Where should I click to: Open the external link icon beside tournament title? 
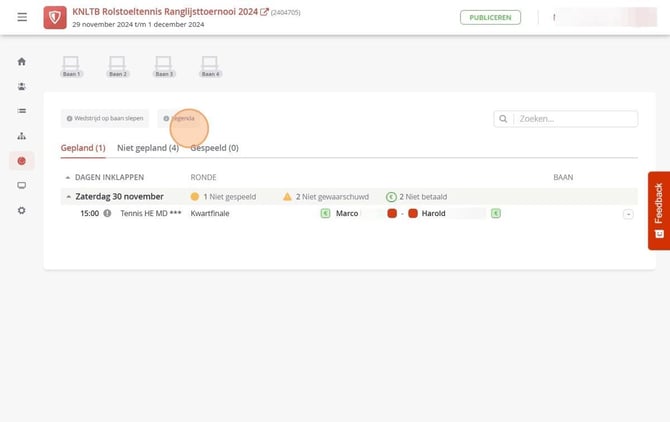click(x=264, y=12)
